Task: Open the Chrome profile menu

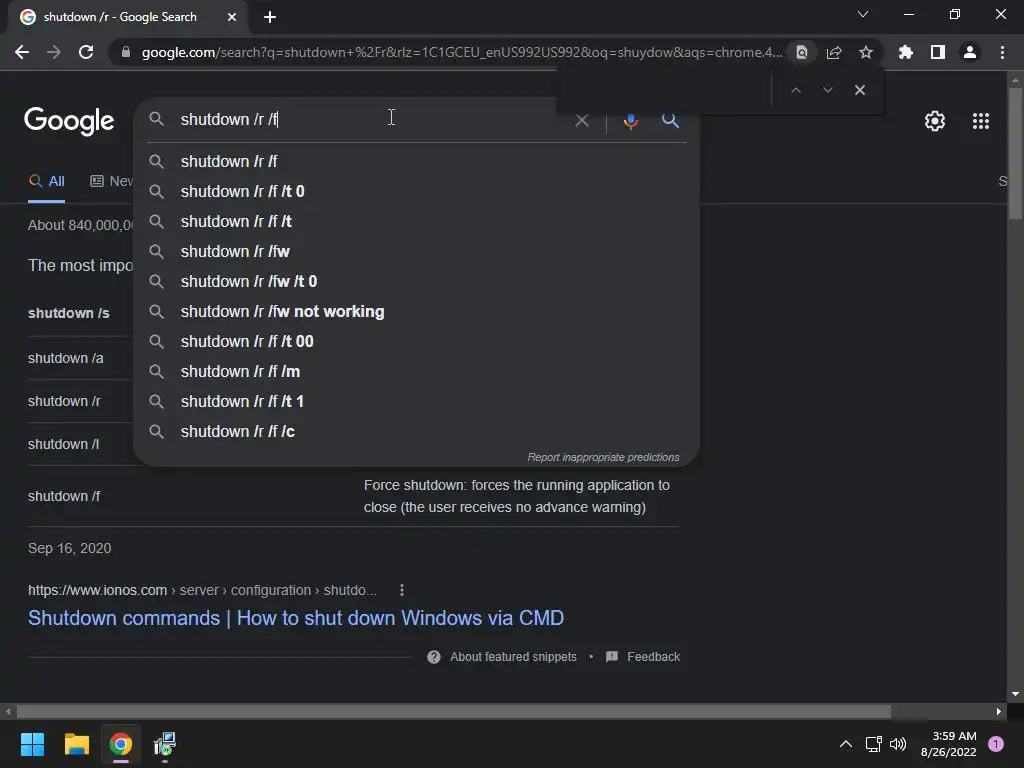Action: (x=970, y=52)
